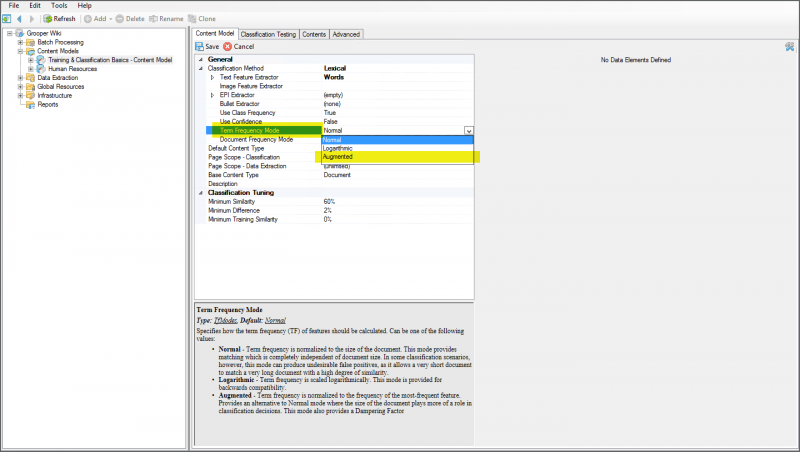Open the Help menu
The image size is (800, 452).
click(x=84, y=6)
